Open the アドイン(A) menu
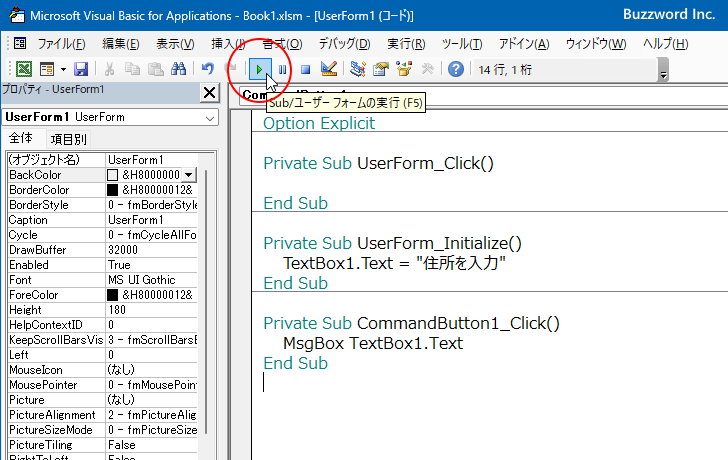The height and width of the screenshot is (460, 728). pyautogui.click(x=524, y=44)
